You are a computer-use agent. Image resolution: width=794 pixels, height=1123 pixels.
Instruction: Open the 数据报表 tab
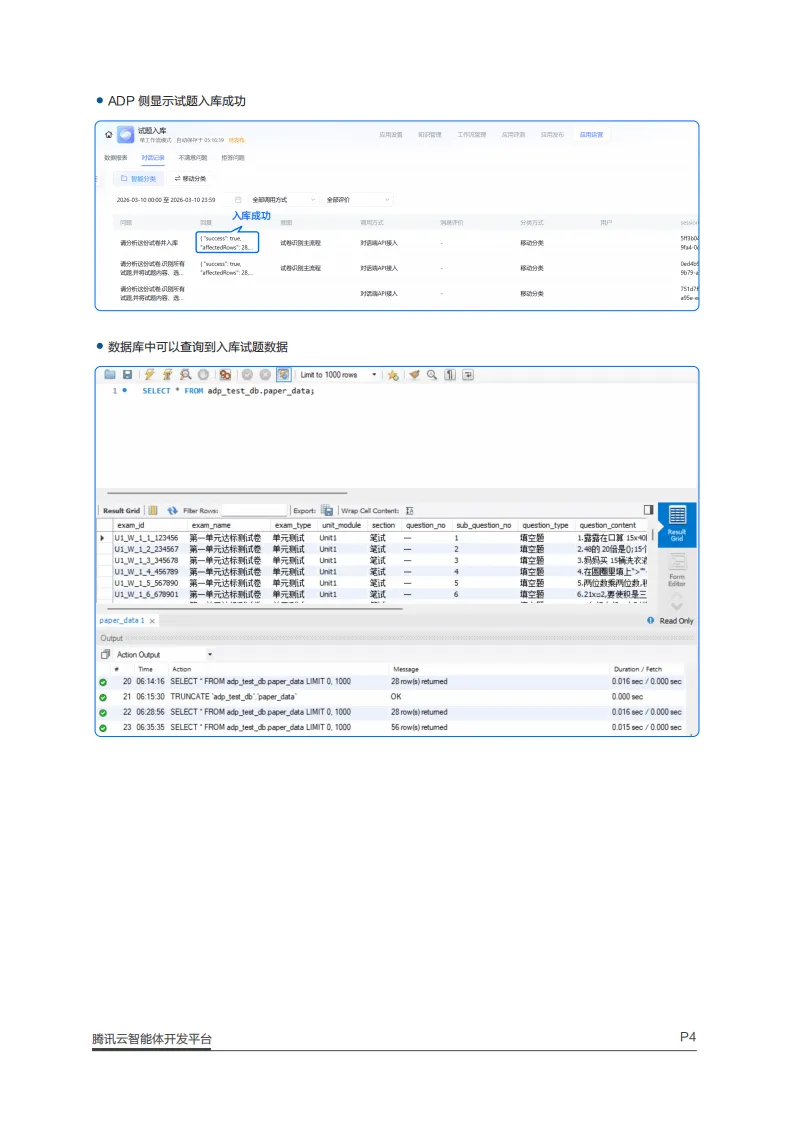(x=116, y=158)
